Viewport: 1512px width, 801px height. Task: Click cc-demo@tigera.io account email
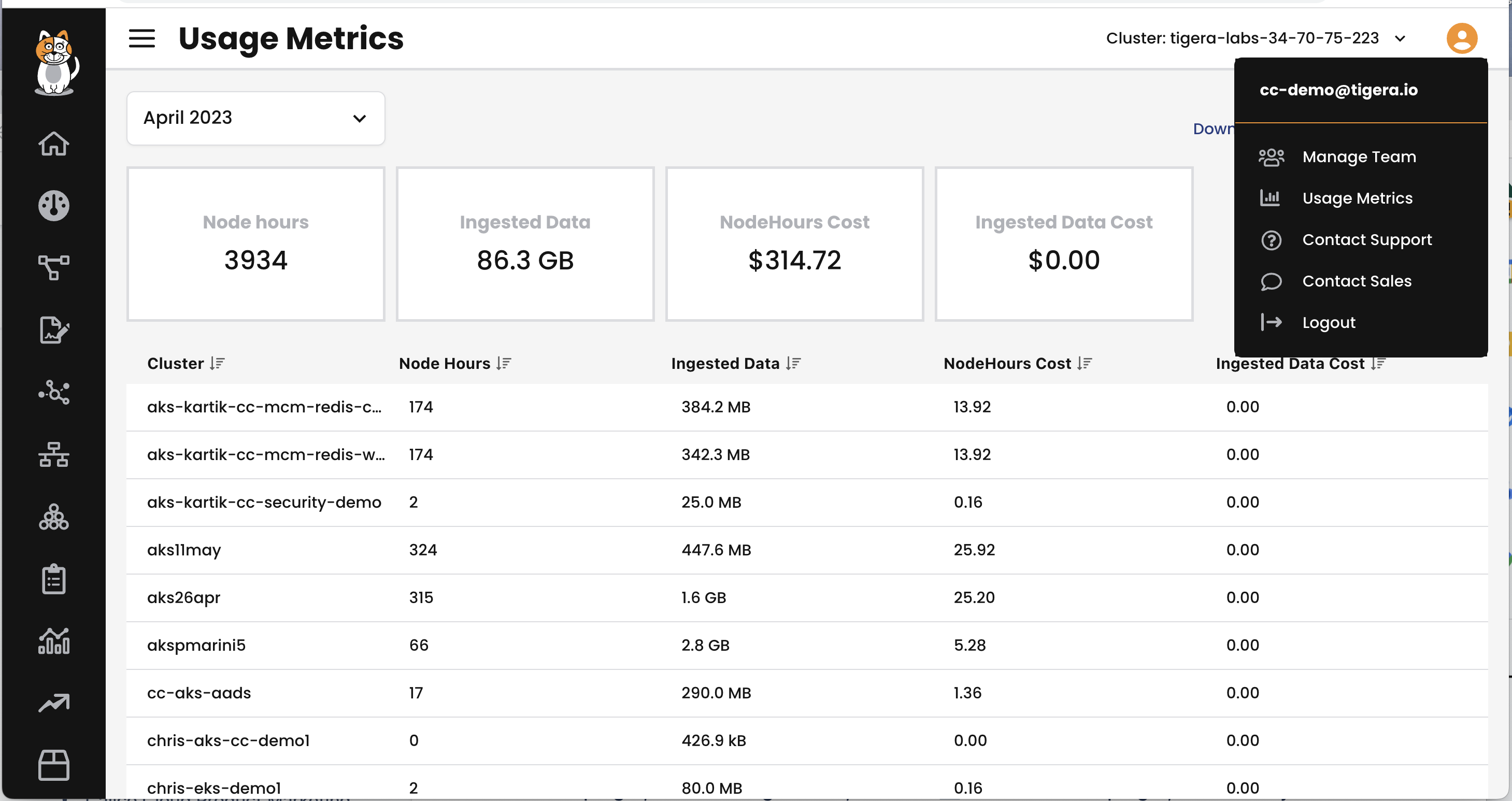click(1339, 90)
